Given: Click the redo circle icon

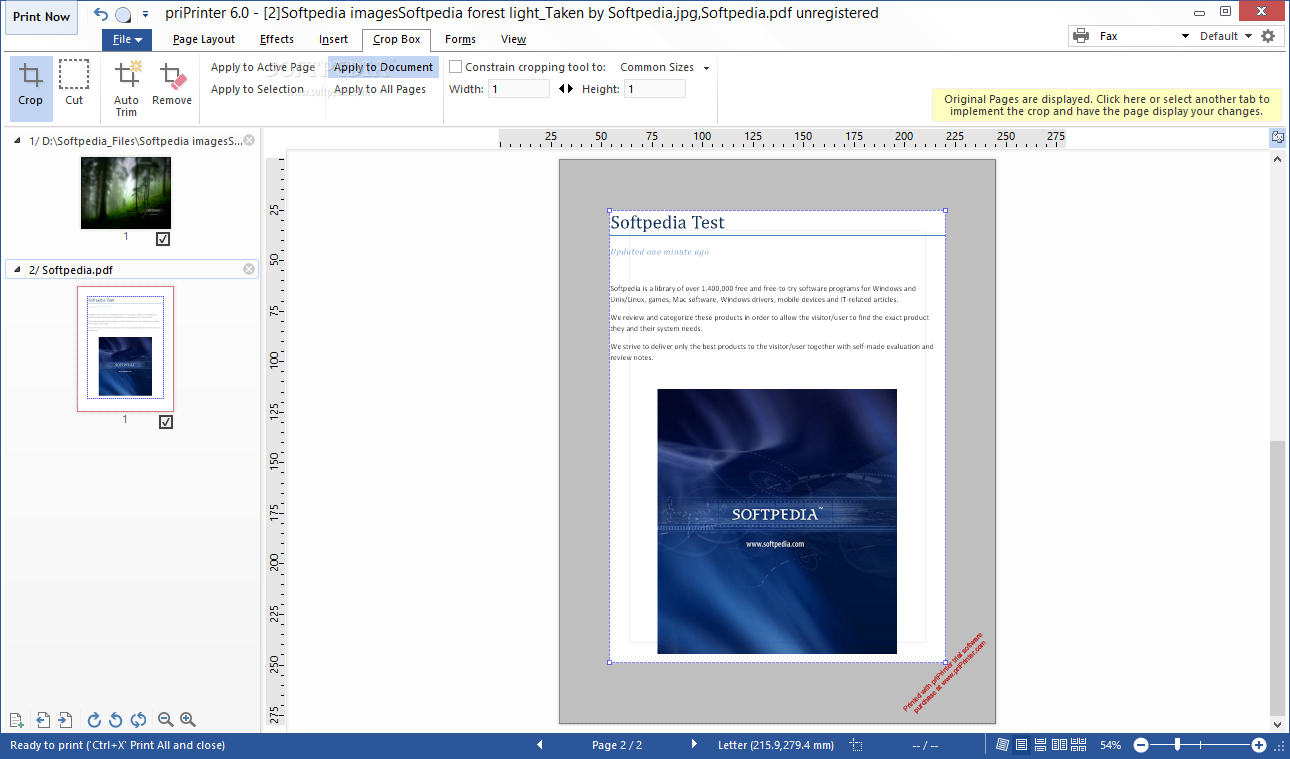Looking at the screenshot, I should pyautogui.click(x=123, y=14).
